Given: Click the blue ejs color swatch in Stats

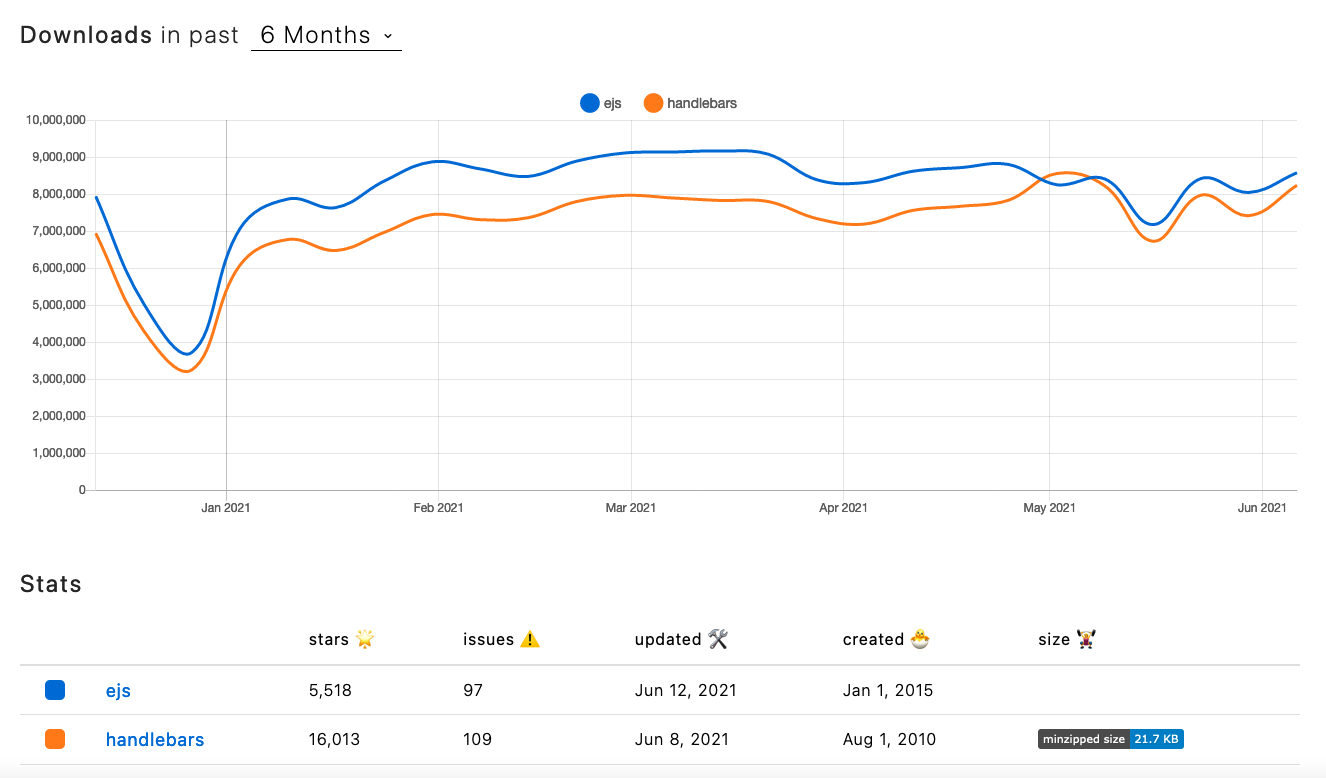Looking at the screenshot, I should click(55, 690).
